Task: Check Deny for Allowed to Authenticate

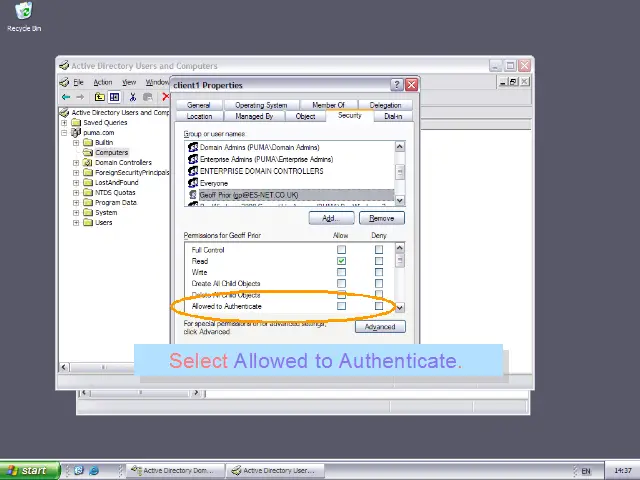Action: tap(379, 306)
